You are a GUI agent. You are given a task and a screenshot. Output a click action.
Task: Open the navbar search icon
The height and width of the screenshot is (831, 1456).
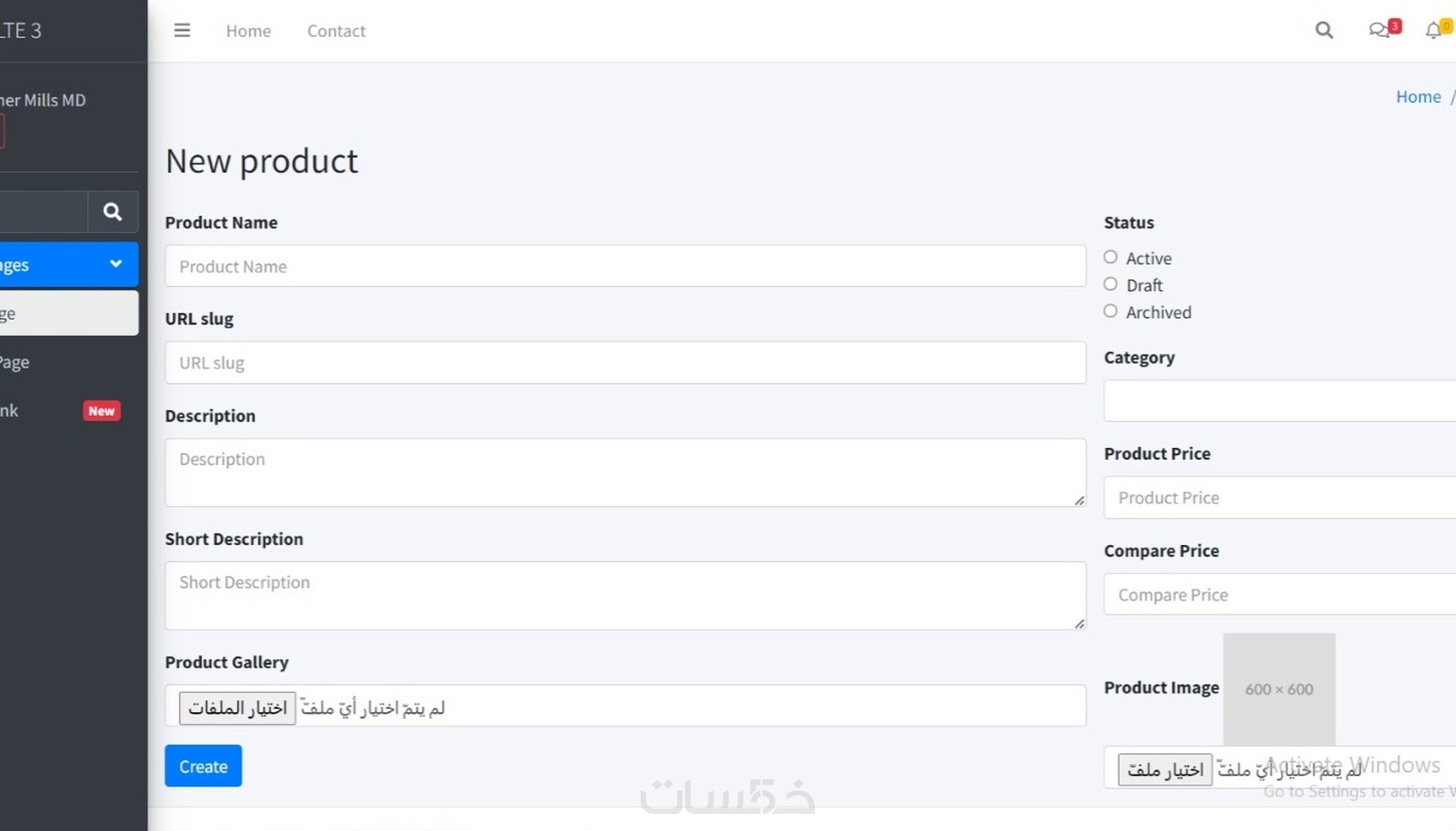[x=1324, y=31]
